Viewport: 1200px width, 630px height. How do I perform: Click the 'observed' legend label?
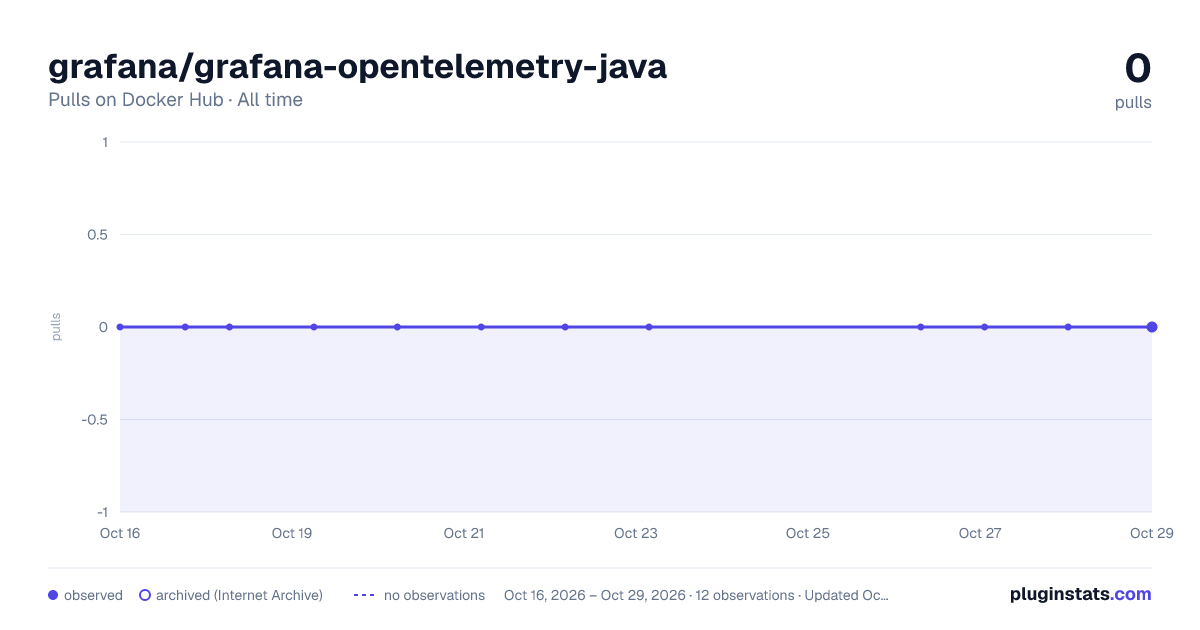coord(93,595)
